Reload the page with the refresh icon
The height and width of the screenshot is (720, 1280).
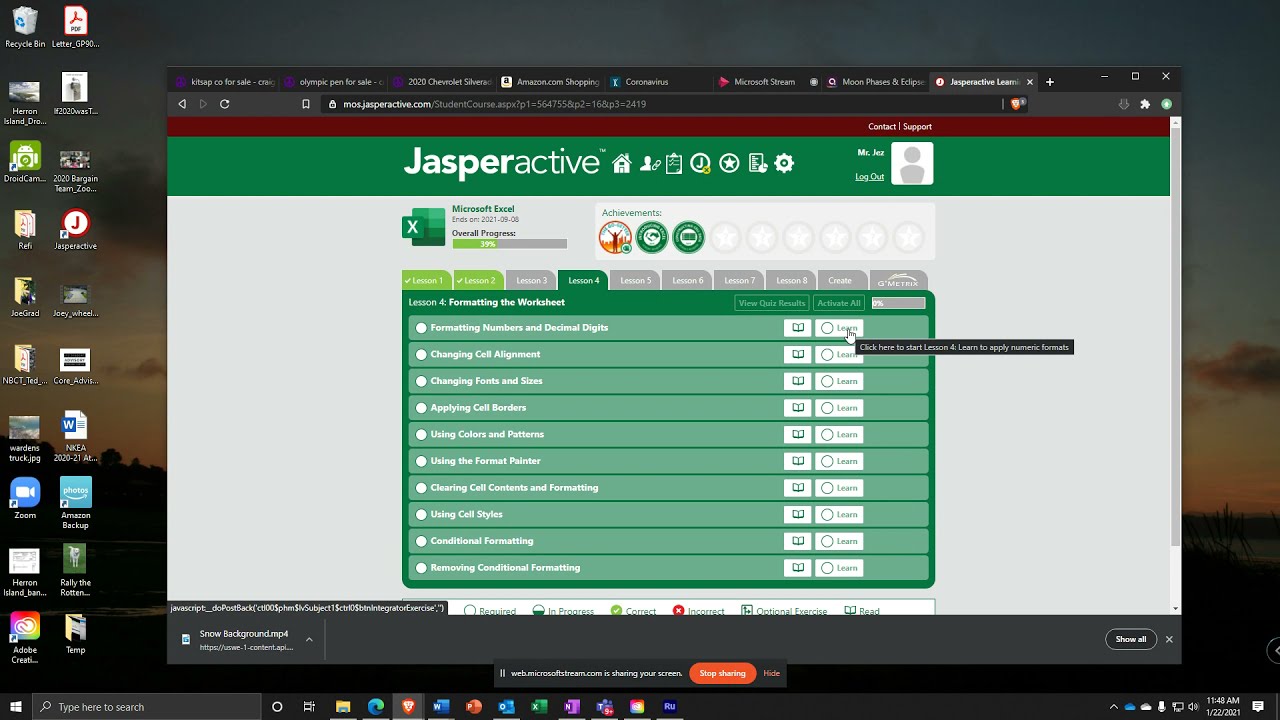click(225, 104)
